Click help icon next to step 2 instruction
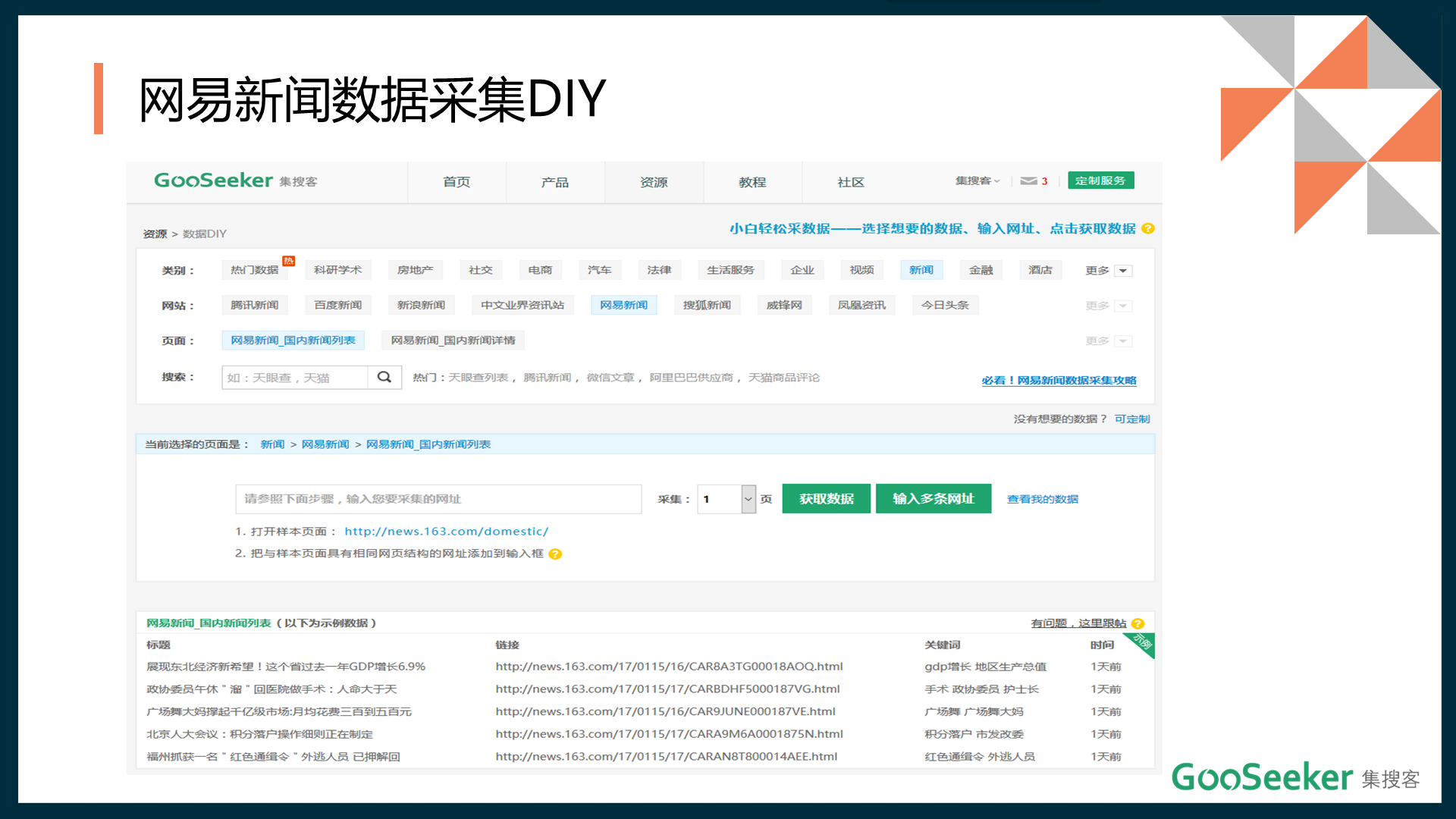Screen dimensions: 1456x819 click(x=555, y=554)
